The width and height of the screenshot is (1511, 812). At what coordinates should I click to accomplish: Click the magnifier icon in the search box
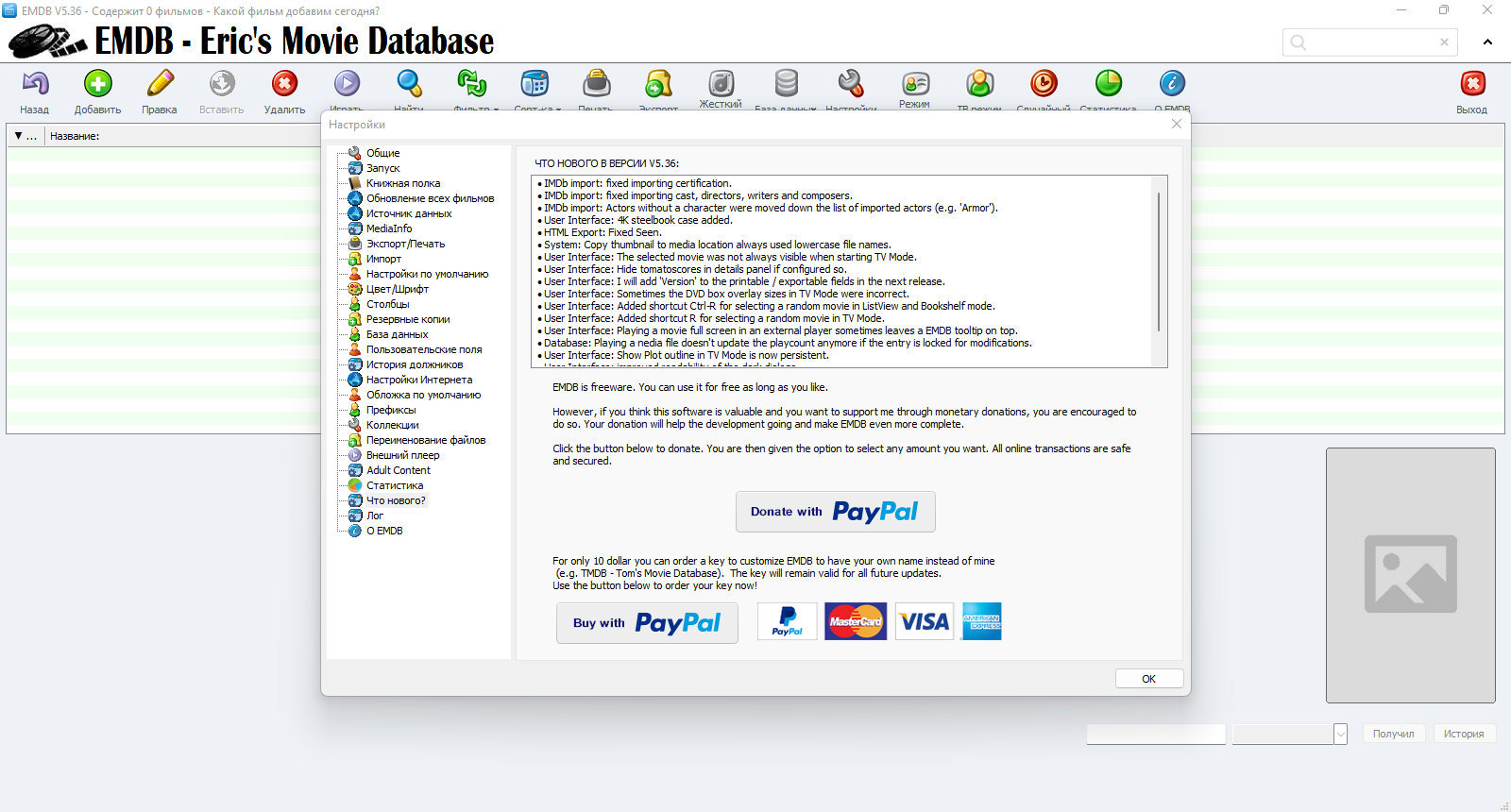click(x=1299, y=42)
